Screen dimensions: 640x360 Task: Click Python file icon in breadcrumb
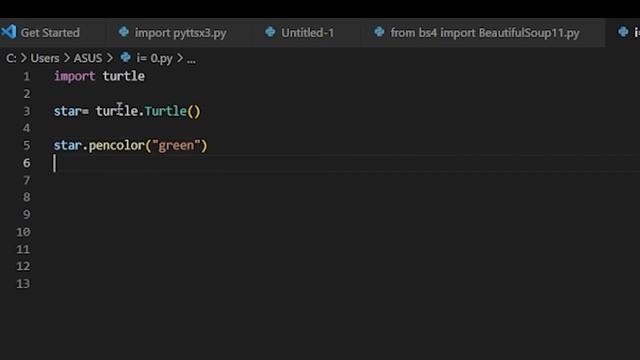pyautogui.click(x=125, y=58)
